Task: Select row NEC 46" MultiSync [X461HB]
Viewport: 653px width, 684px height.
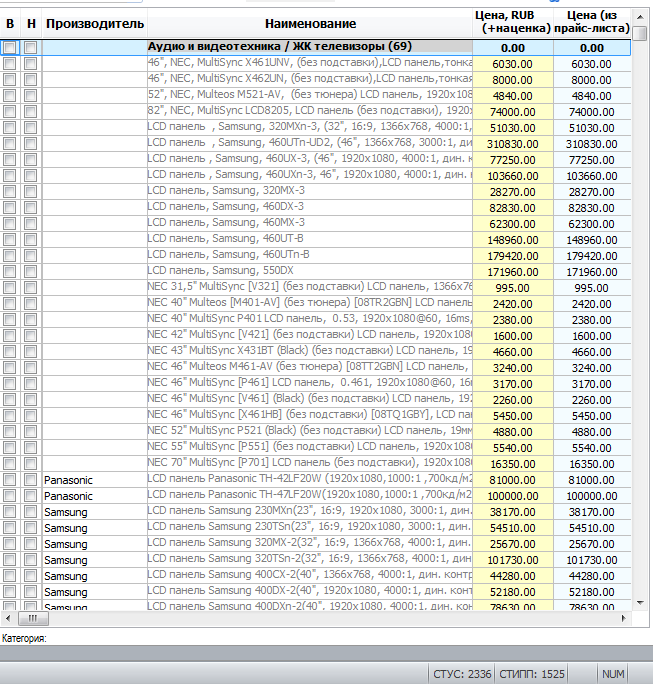Action: pyautogui.click(x=315, y=416)
